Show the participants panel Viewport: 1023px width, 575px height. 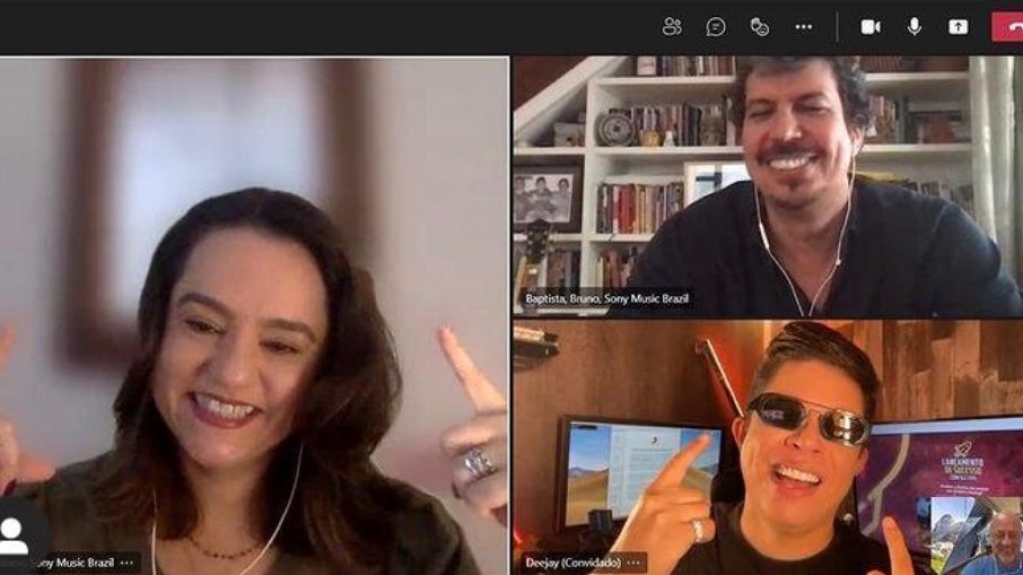point(671,27)
